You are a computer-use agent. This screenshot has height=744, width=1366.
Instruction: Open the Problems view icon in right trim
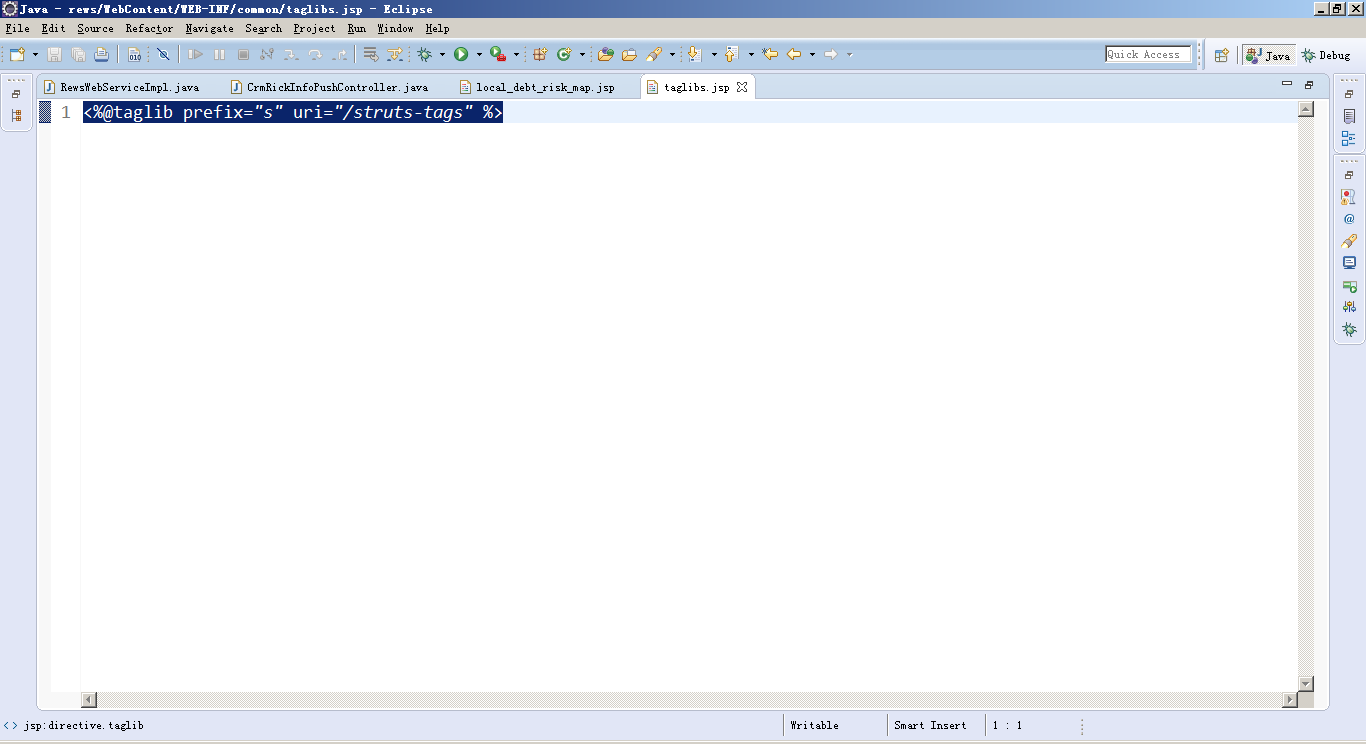point(1349,197)
